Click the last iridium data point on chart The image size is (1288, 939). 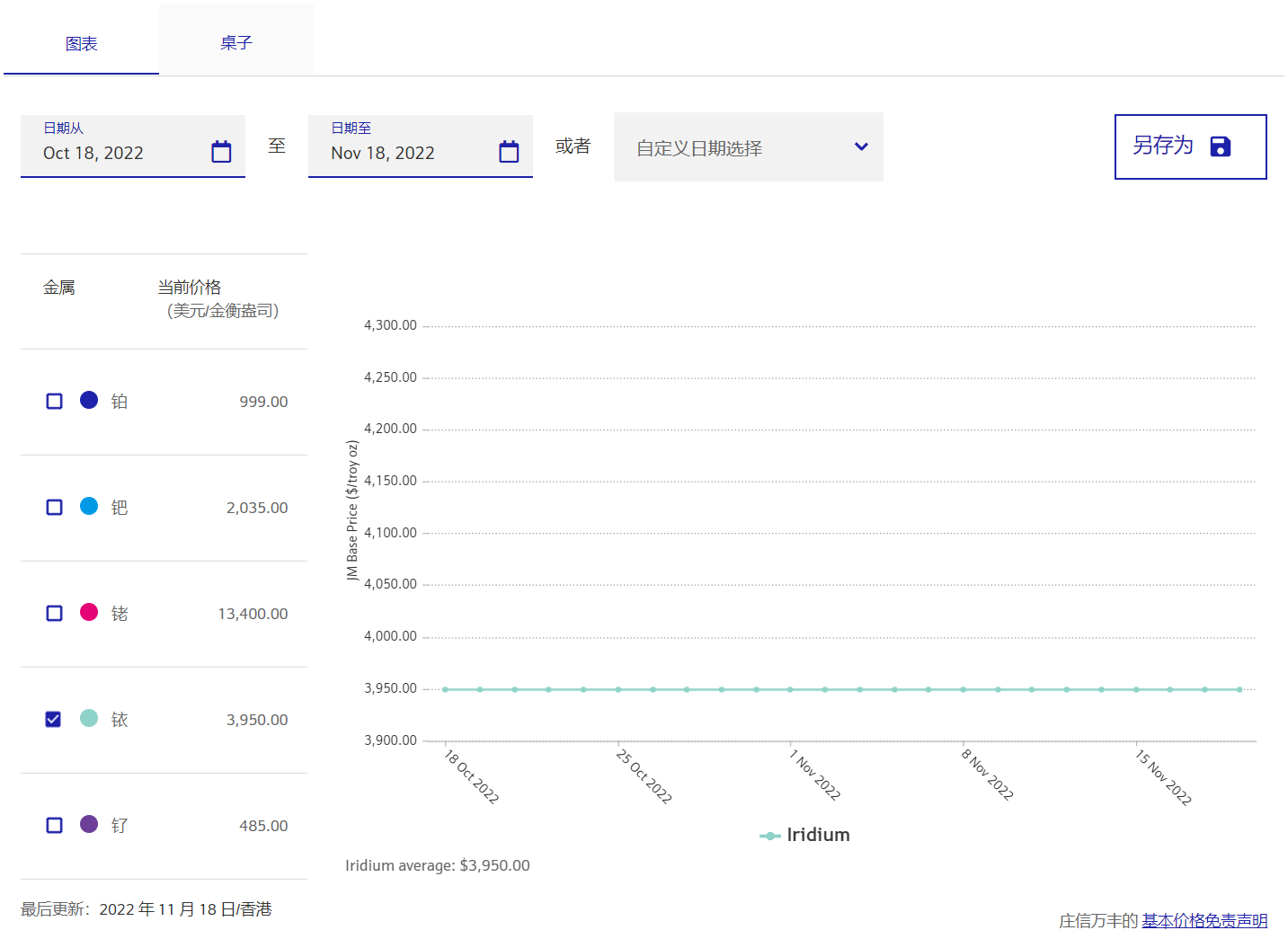click(x=1239, y=689)
